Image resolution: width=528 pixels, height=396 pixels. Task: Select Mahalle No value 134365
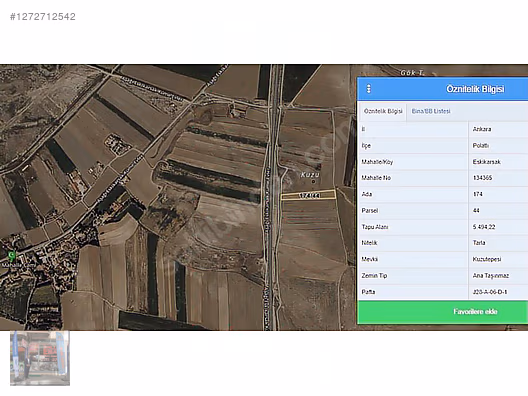482,178
